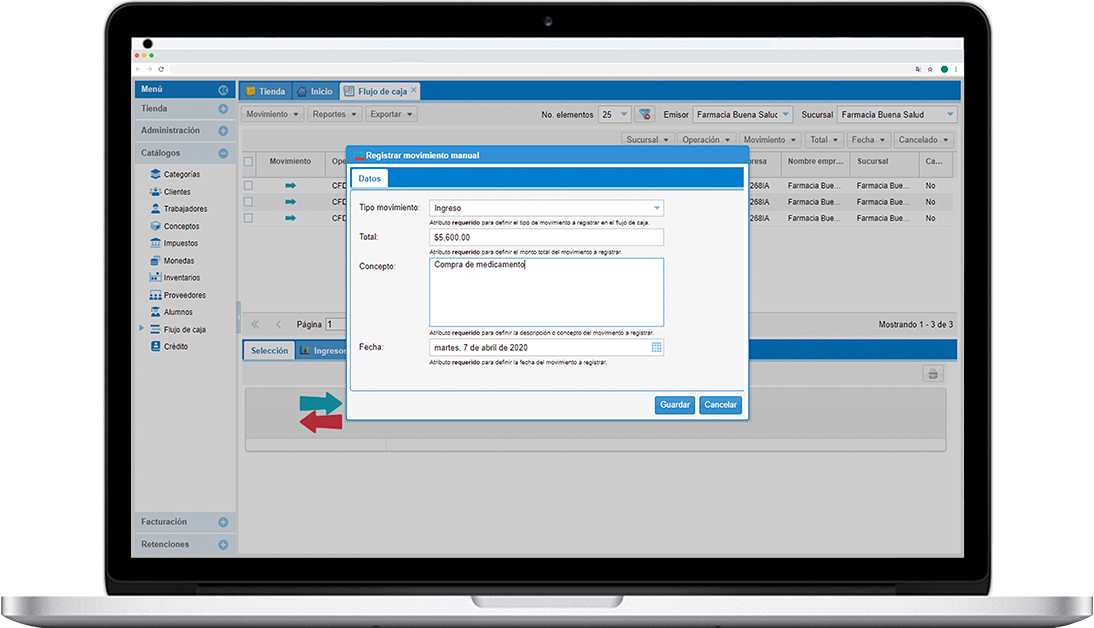This screenshot has height=628, width=1094.
Task: Collapse the Menú sidebar panel
Action: [223, 90]
